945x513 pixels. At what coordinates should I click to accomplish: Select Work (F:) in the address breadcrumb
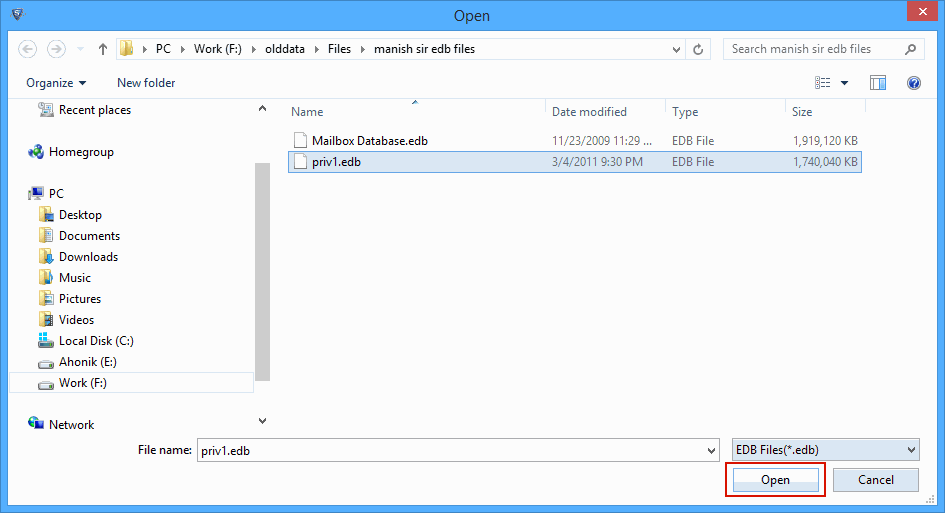click(218, 49)
